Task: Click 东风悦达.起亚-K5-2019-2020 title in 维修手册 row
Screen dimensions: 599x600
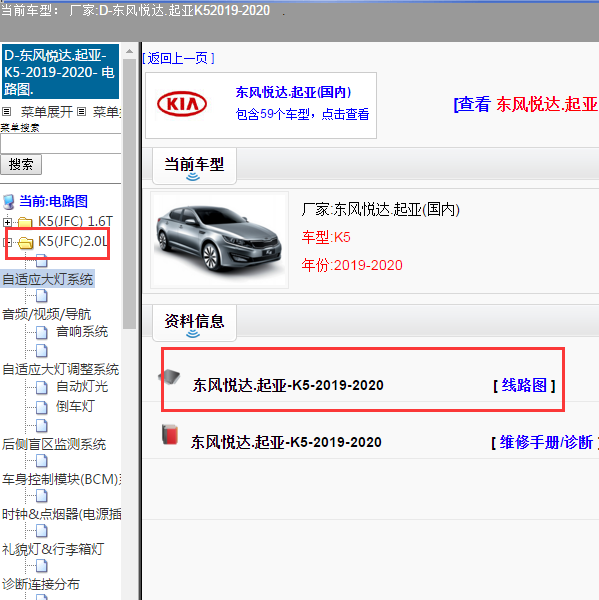Action: point(286,442)
